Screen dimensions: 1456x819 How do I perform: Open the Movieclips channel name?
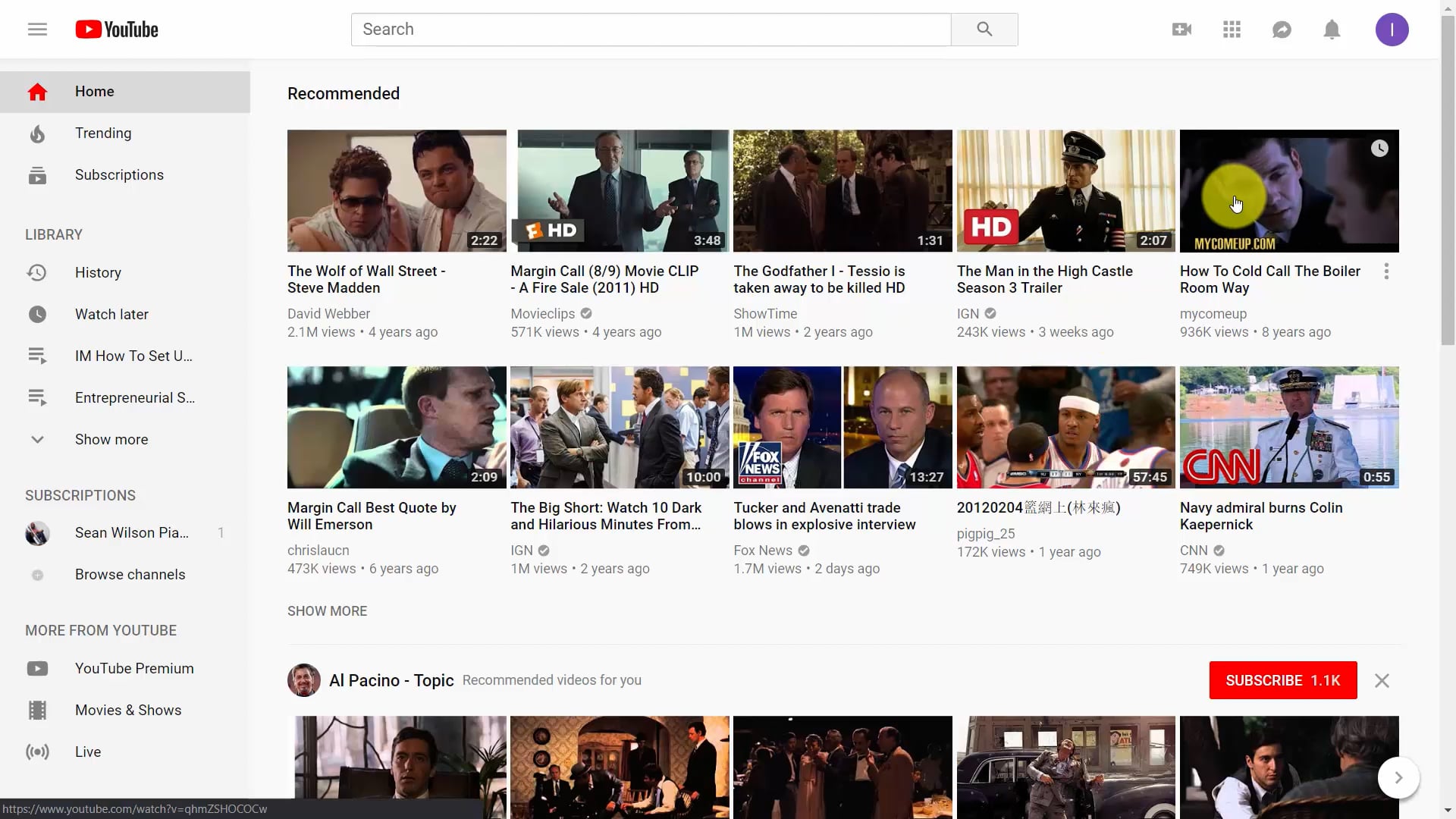(x=543, y=314)
